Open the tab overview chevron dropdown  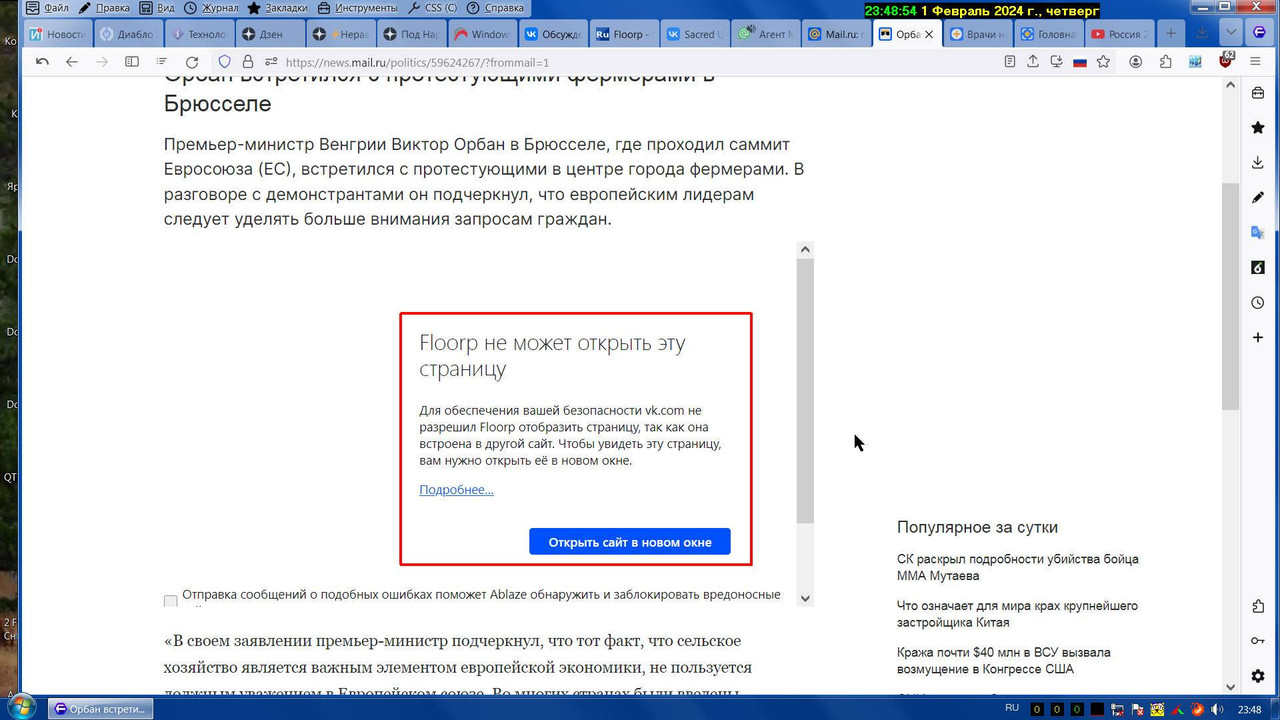(1232, 31)
